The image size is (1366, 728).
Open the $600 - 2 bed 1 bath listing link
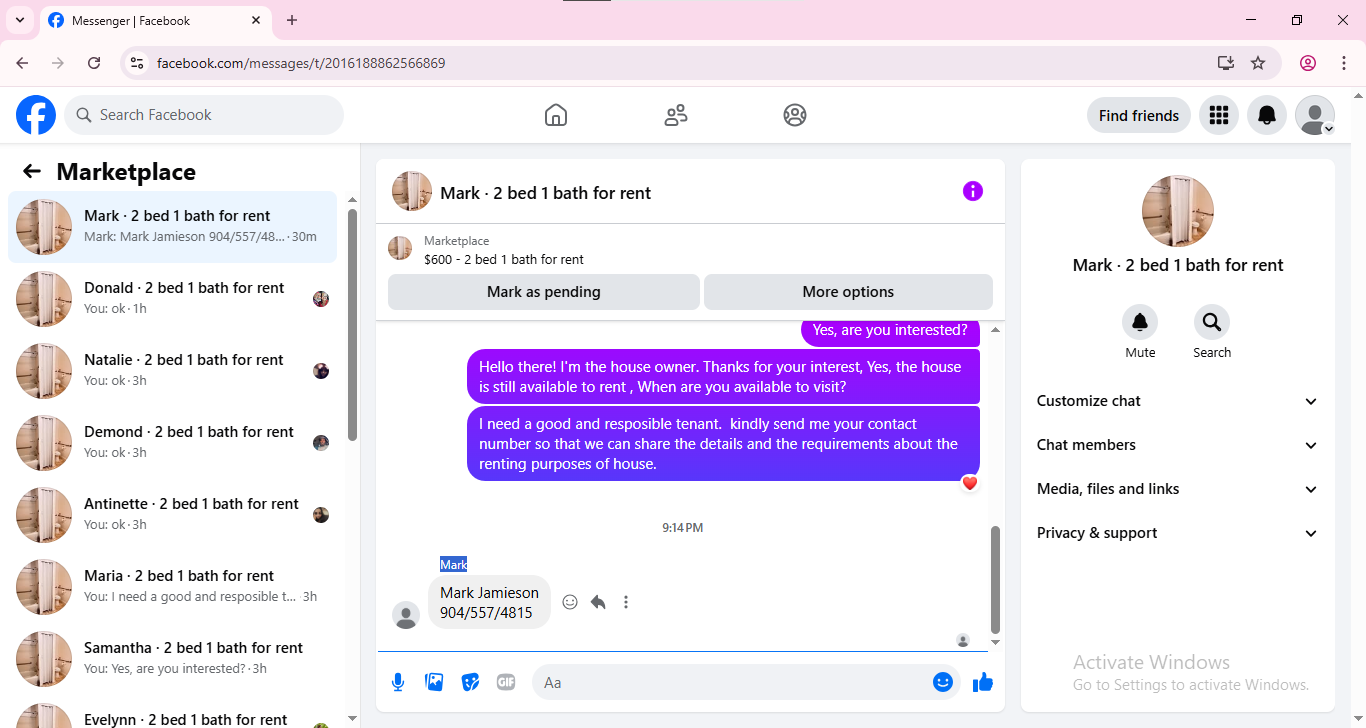click(x=503, y=259)
